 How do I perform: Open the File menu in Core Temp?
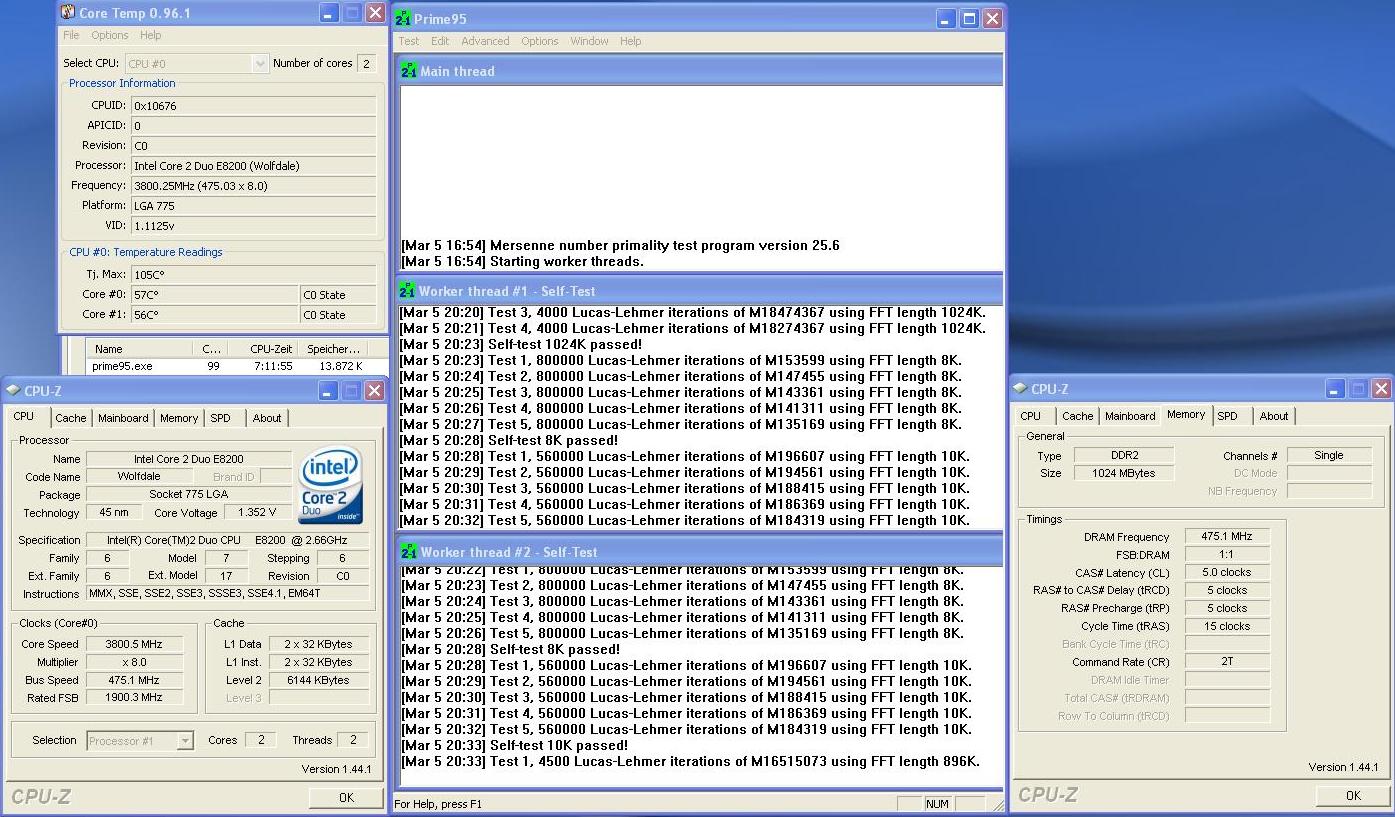[71, 35]
